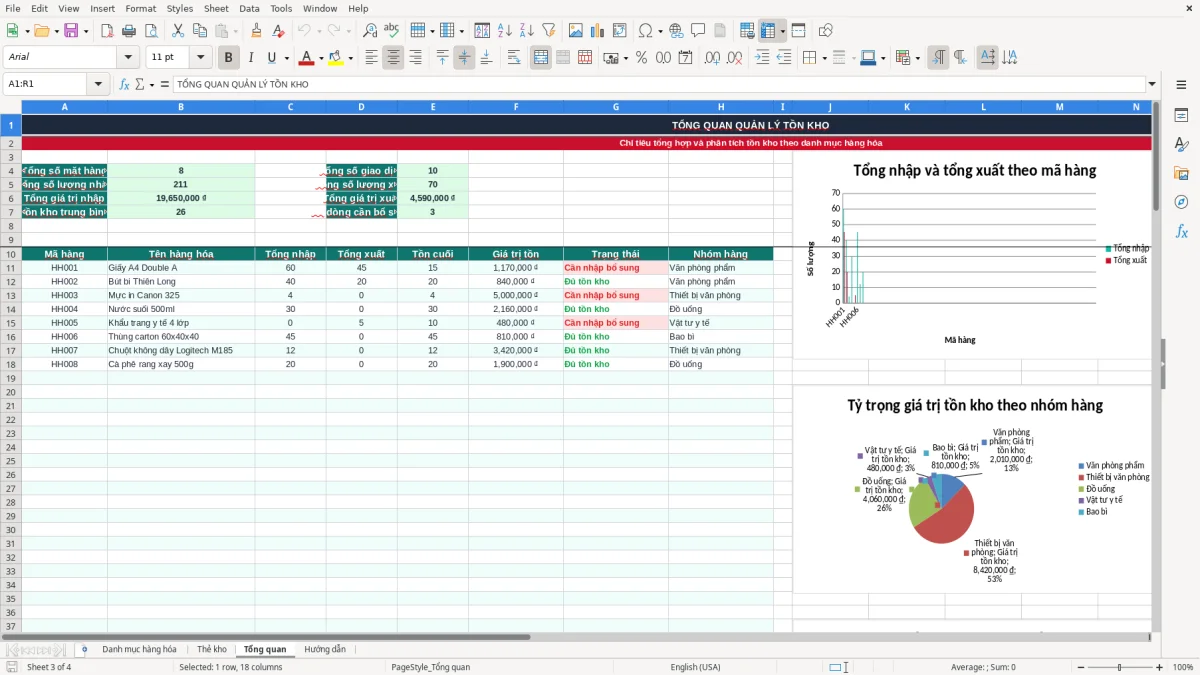Sort descending with the Z-A icon
The image size is (1200, 675).
(526, 31)
